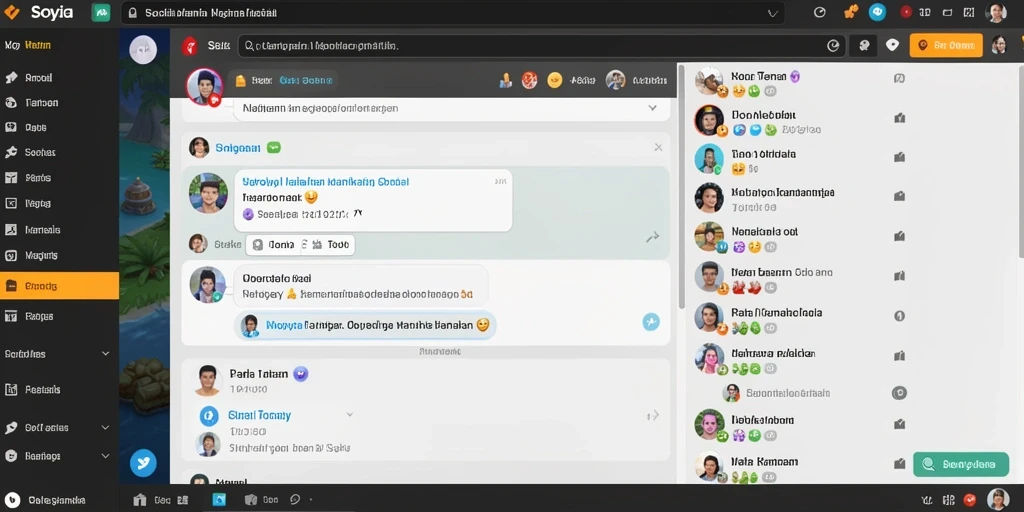Click the yellow smiley emoji in chat header

[x=554, y=80]
